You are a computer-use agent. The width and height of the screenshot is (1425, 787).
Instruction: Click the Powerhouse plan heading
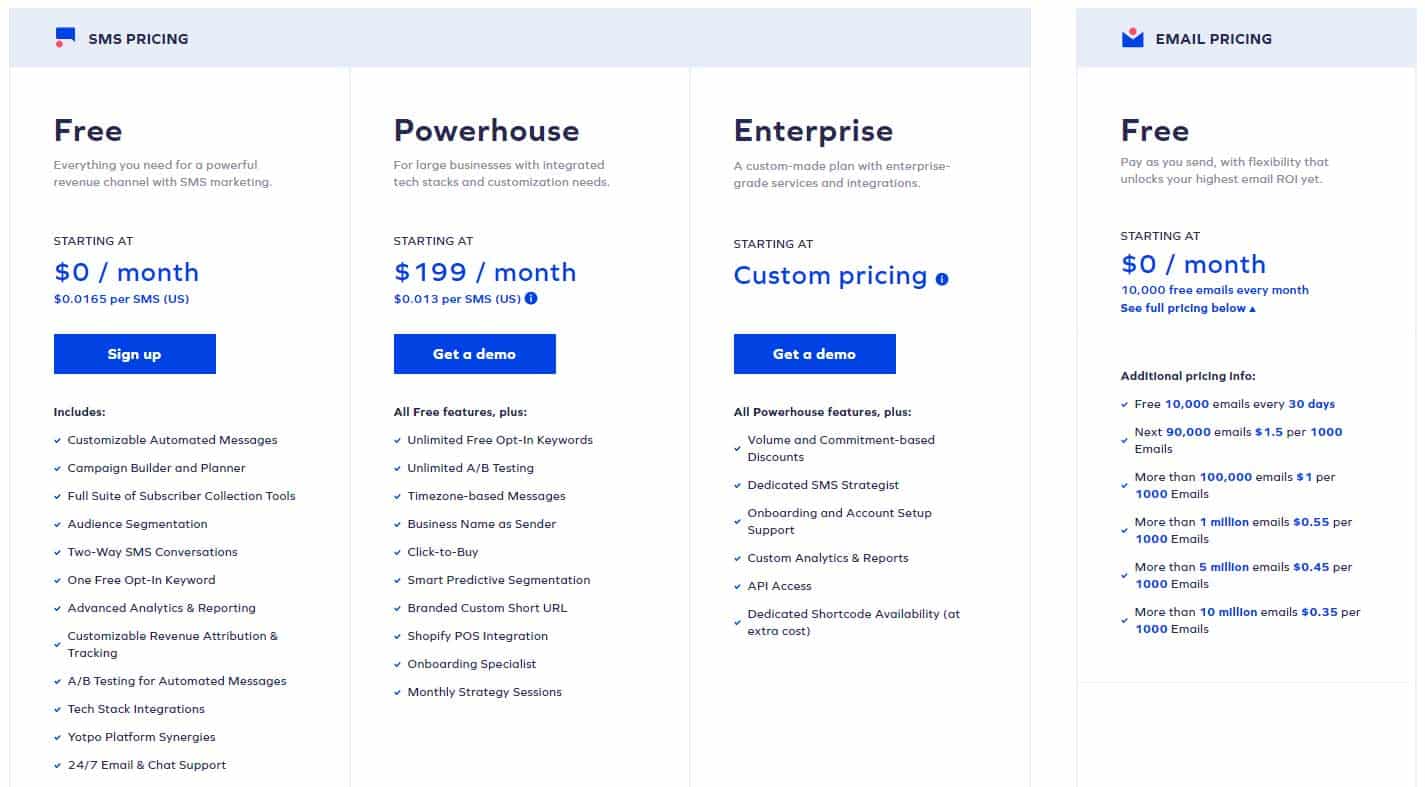[486, 130]
